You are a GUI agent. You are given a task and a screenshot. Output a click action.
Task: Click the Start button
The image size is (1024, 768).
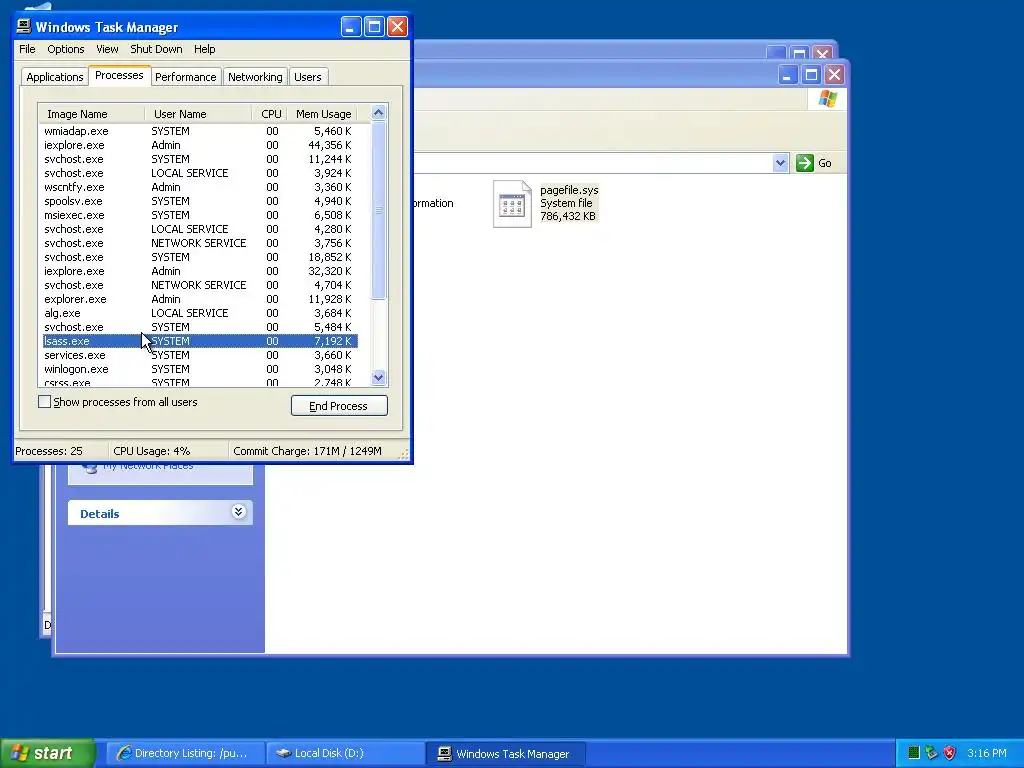[x=47, y=753]
